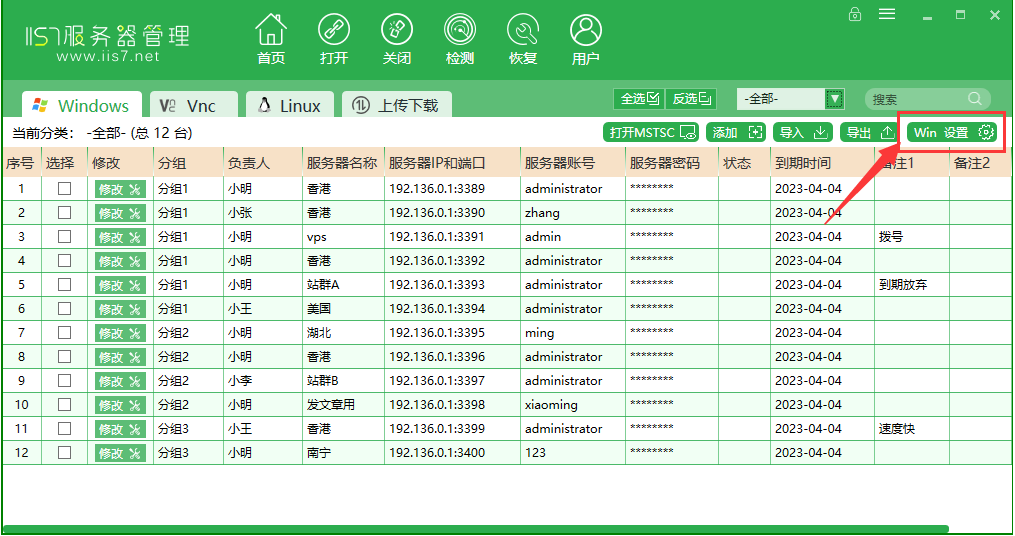Image resolution: width=1015 pixels, height=536 pixels.
Task: Click 修改 for server zhang
Action: click(x=120, y=213)
